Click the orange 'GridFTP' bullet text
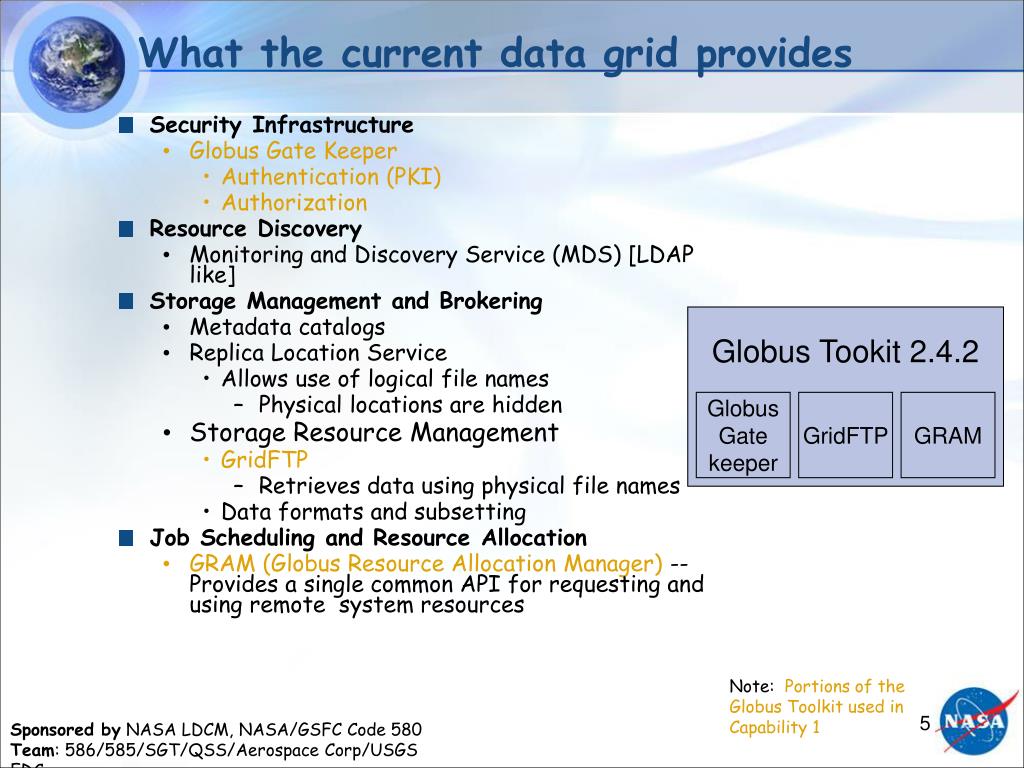This screenshot has width=1024, height=768. coord(264,460)
